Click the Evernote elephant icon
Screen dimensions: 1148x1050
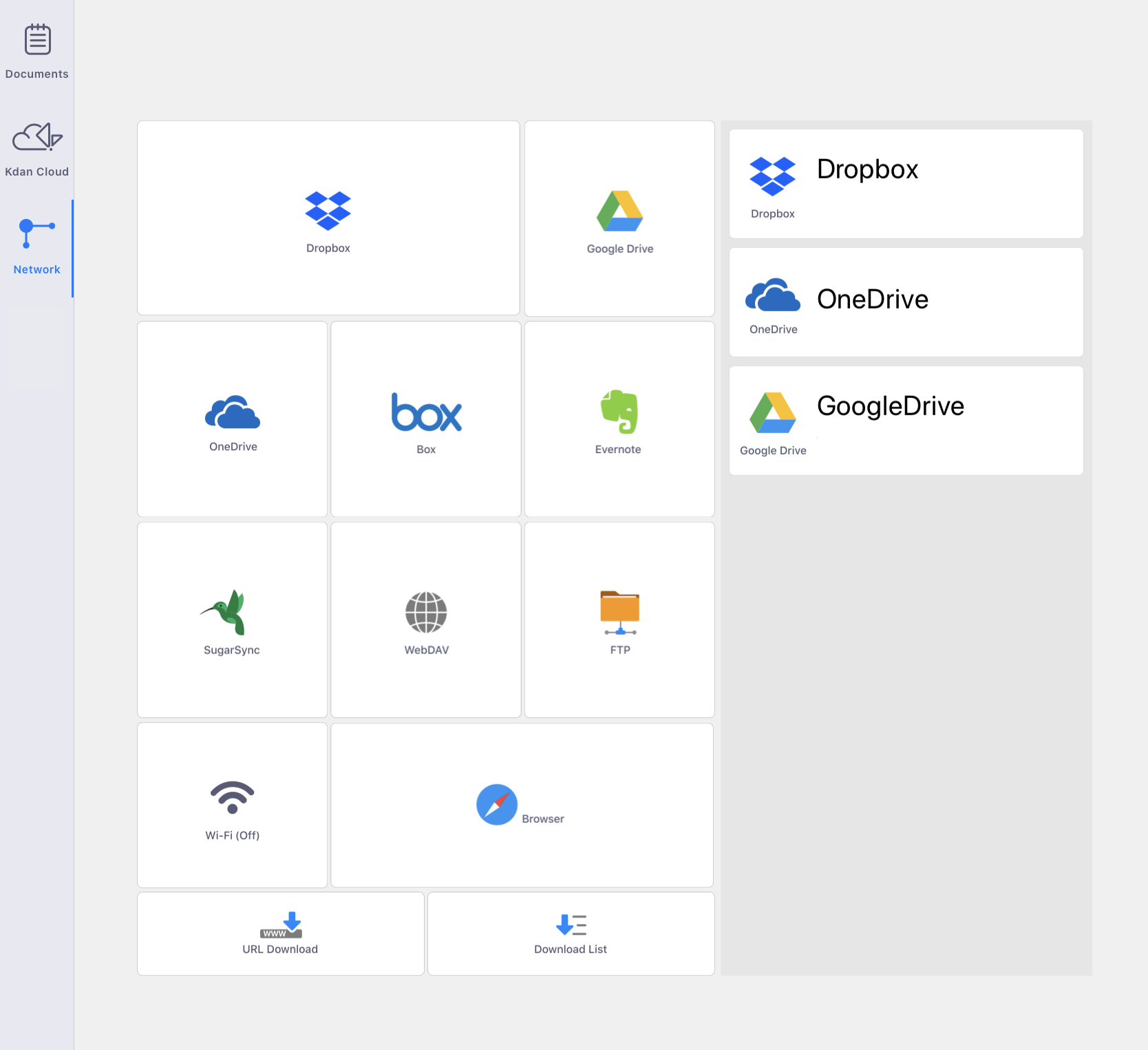click(x=619, y=412)
